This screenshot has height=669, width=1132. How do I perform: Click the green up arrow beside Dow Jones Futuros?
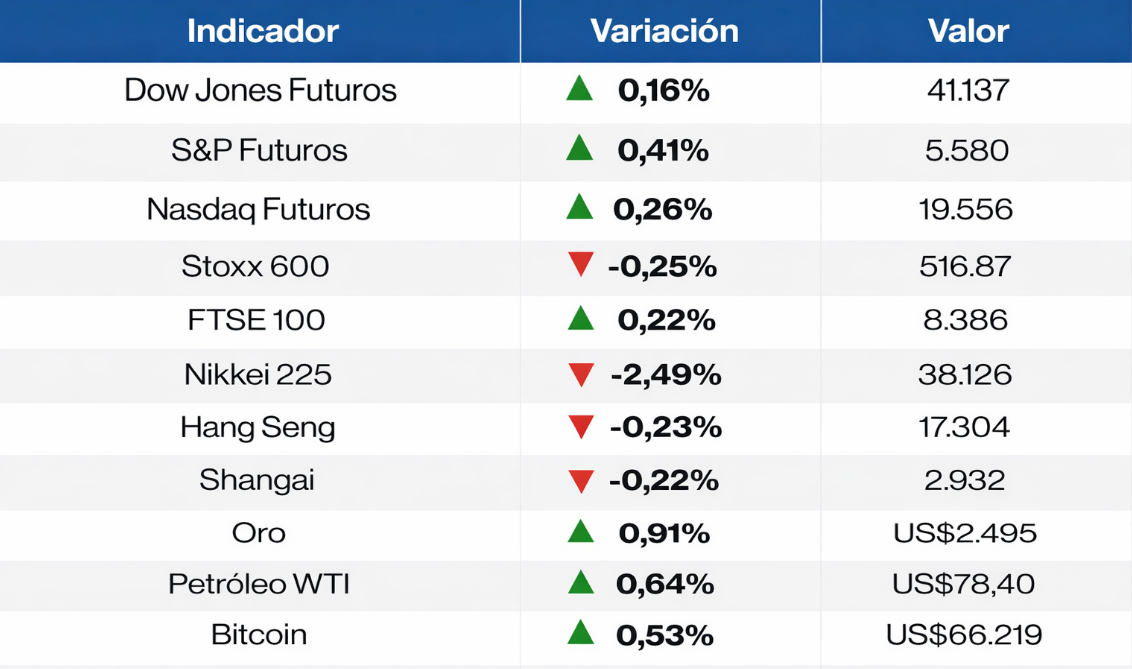579,90
